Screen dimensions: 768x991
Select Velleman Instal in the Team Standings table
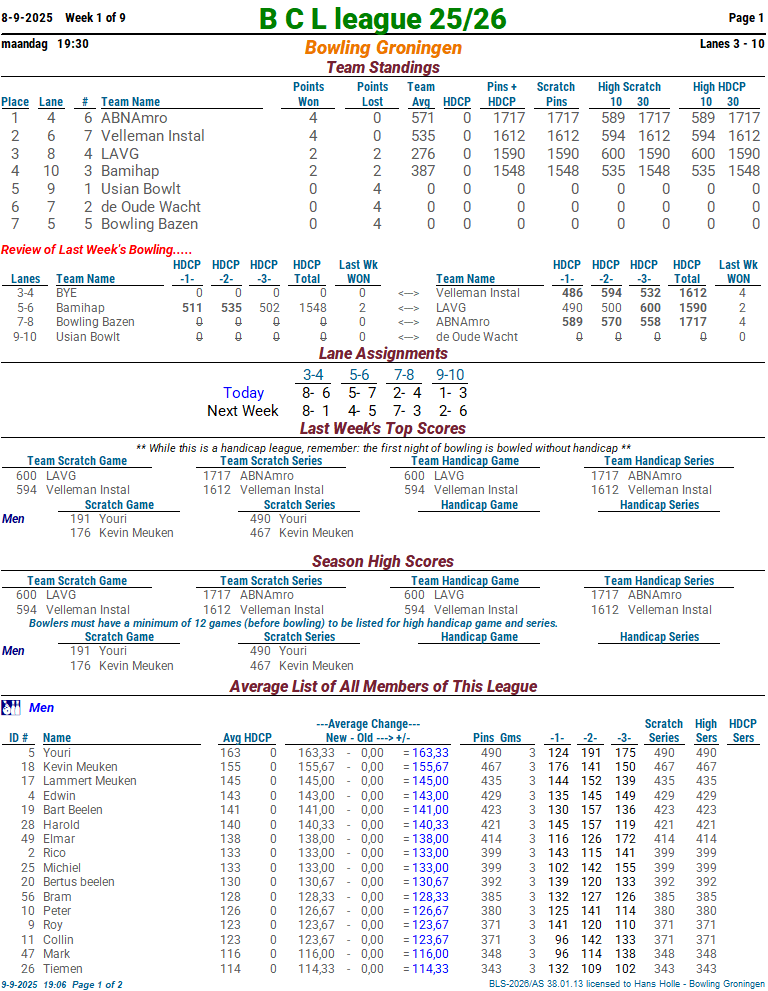tap(153, 136)
